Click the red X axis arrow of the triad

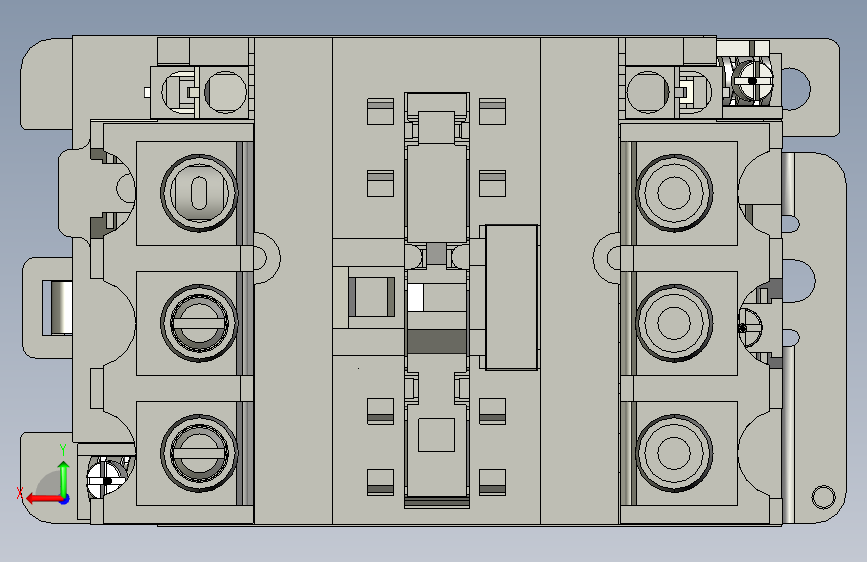[x=43, y=499]
